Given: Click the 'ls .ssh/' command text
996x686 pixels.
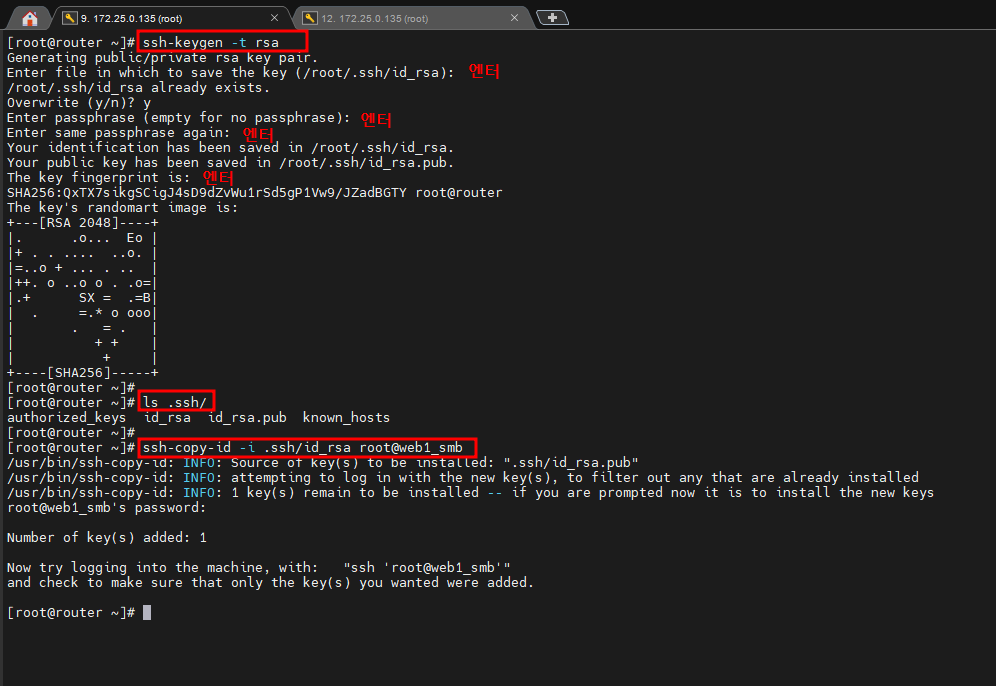Looking at the screenshot, I should click(175, 403).
